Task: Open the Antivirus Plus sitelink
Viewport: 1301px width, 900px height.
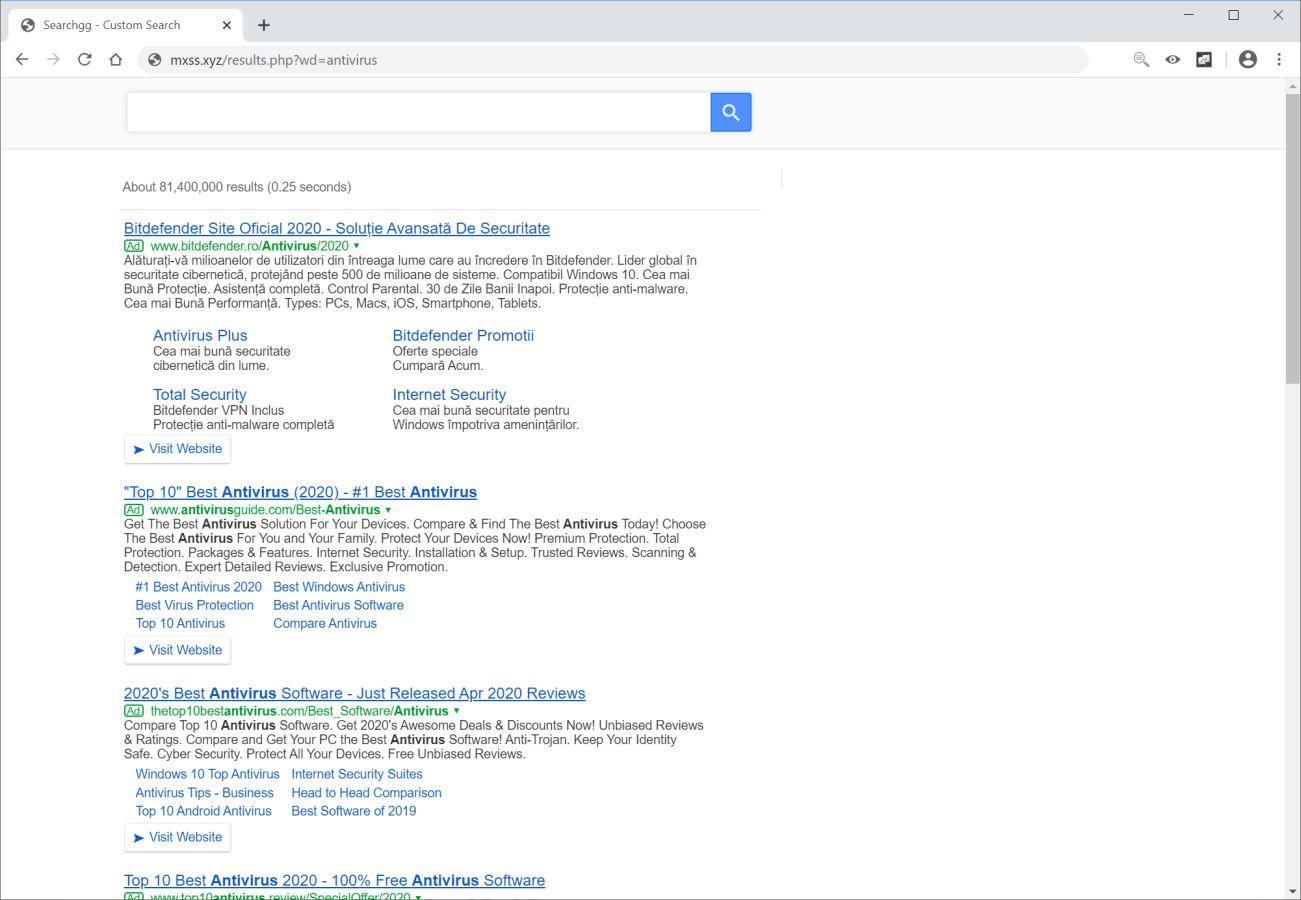Action: [200, 336]
